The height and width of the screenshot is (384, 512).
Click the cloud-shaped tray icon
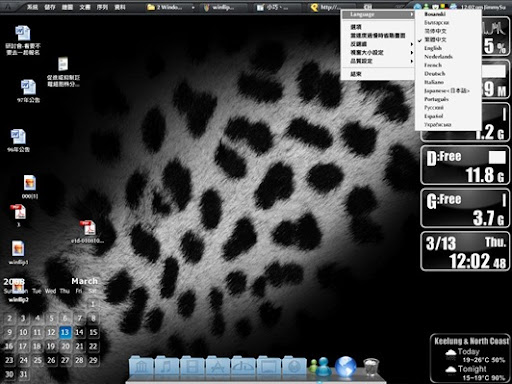point(453,7)
